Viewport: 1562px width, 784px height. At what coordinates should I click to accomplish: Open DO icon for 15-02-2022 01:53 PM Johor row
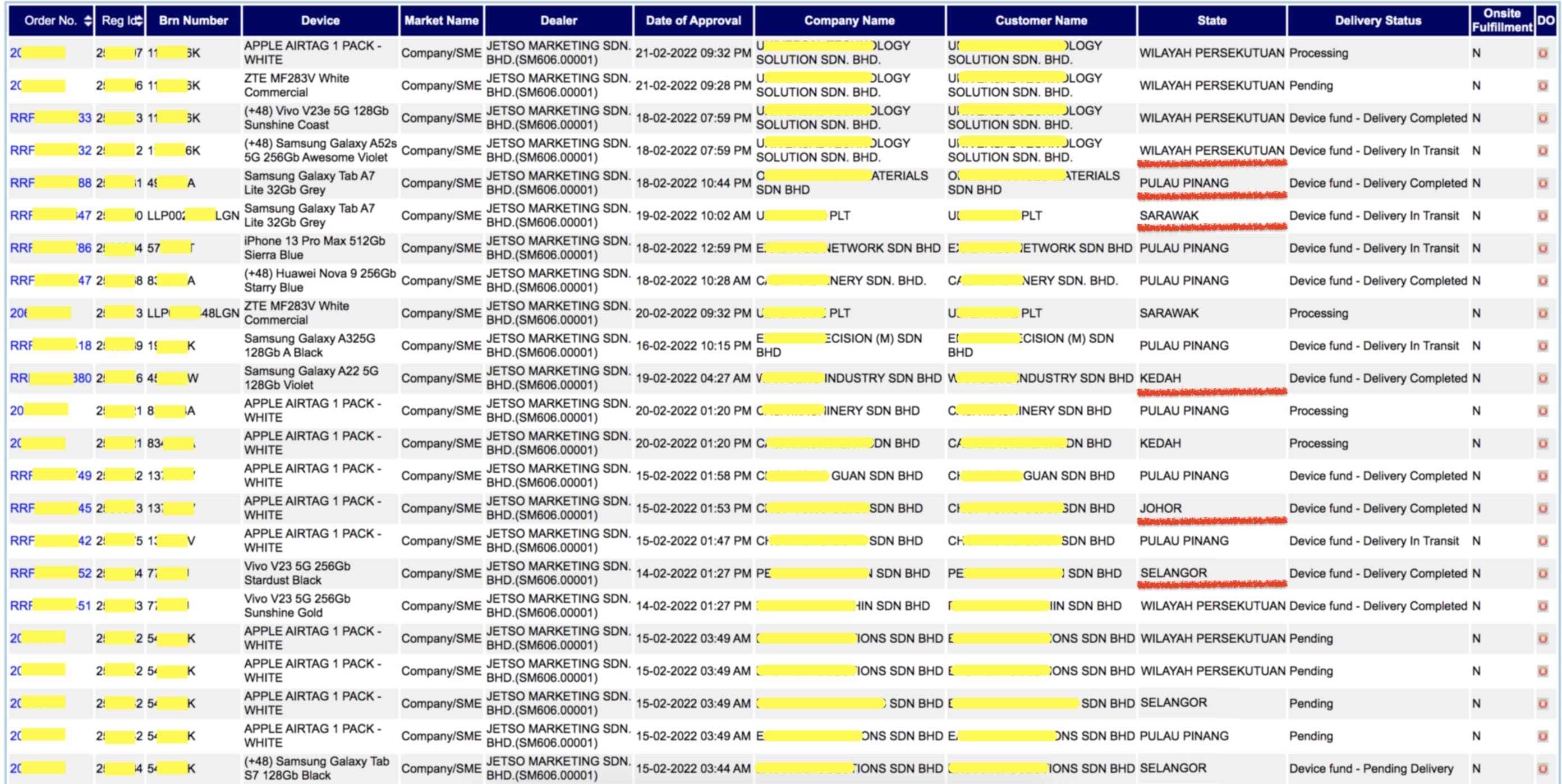[1543, 508]
